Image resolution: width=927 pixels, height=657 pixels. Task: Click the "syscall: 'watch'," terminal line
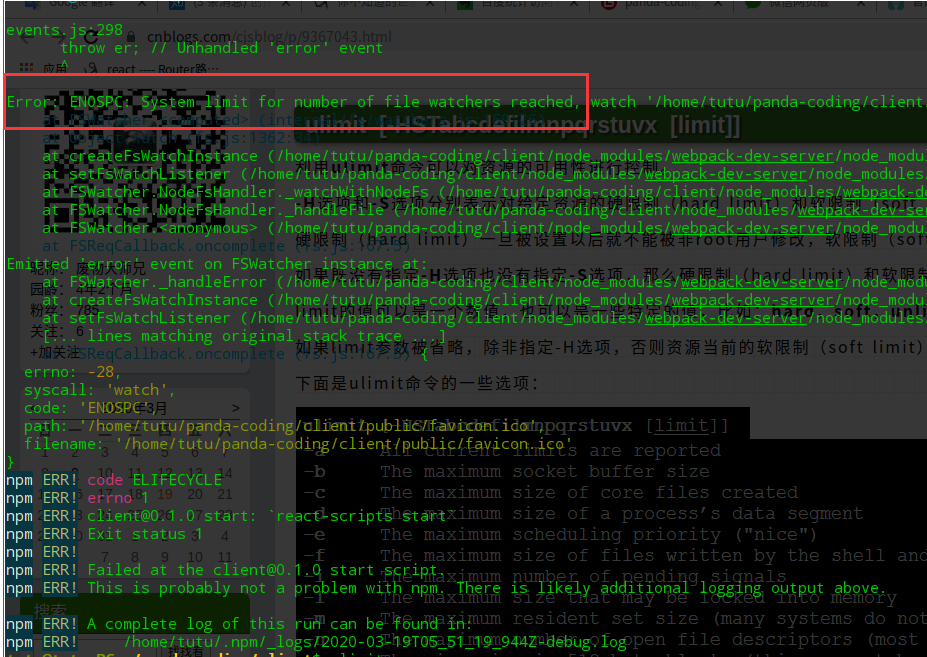[x=99, y=390]
